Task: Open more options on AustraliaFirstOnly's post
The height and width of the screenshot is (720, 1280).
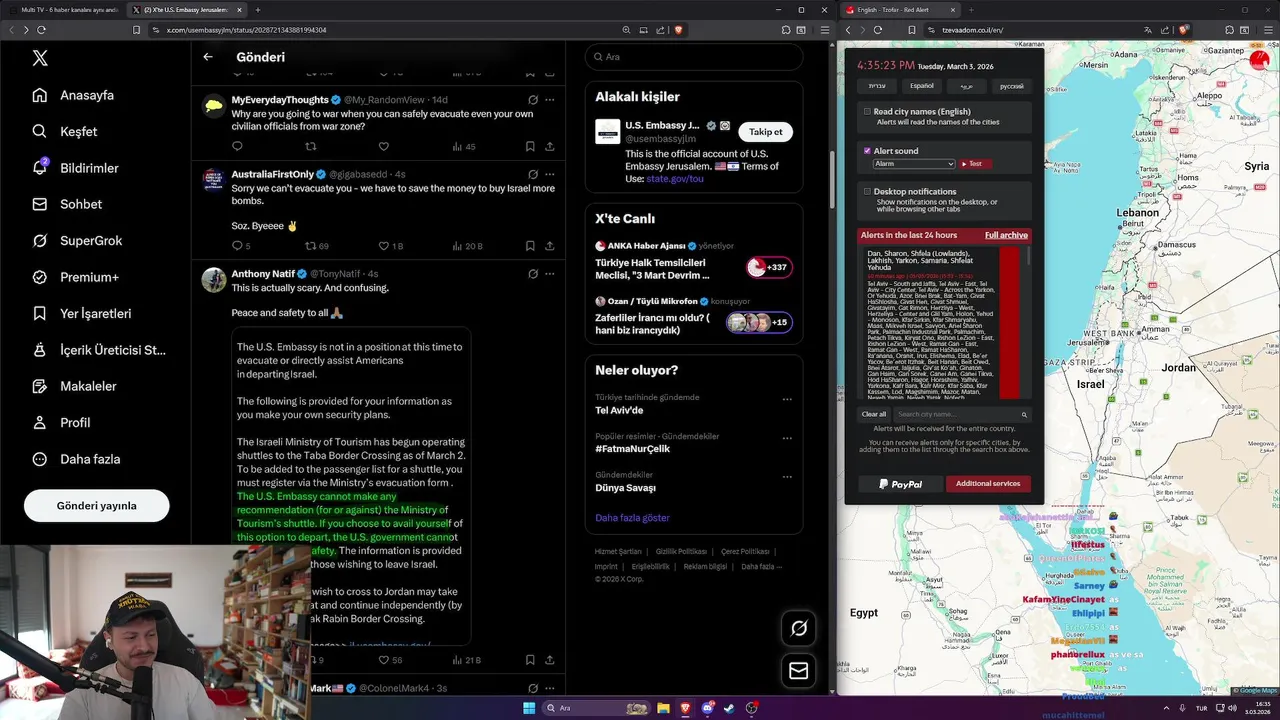Action: (x=549, y=174)
